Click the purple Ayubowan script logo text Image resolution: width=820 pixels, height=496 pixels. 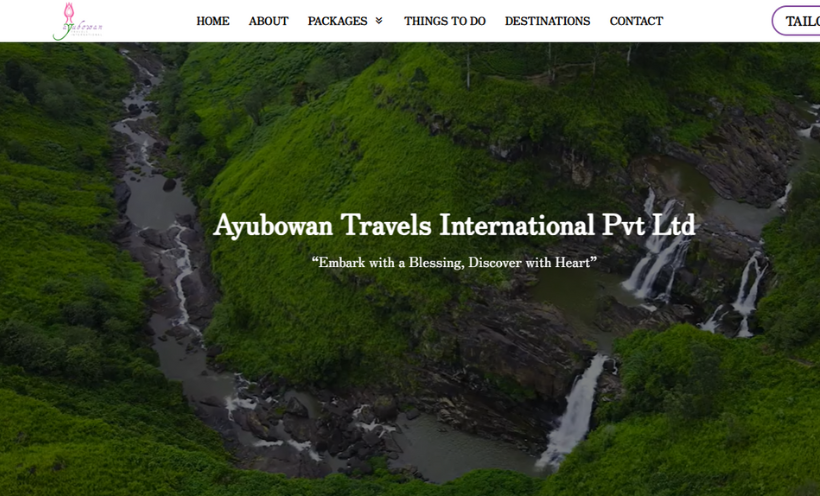[x=83, y=25]
